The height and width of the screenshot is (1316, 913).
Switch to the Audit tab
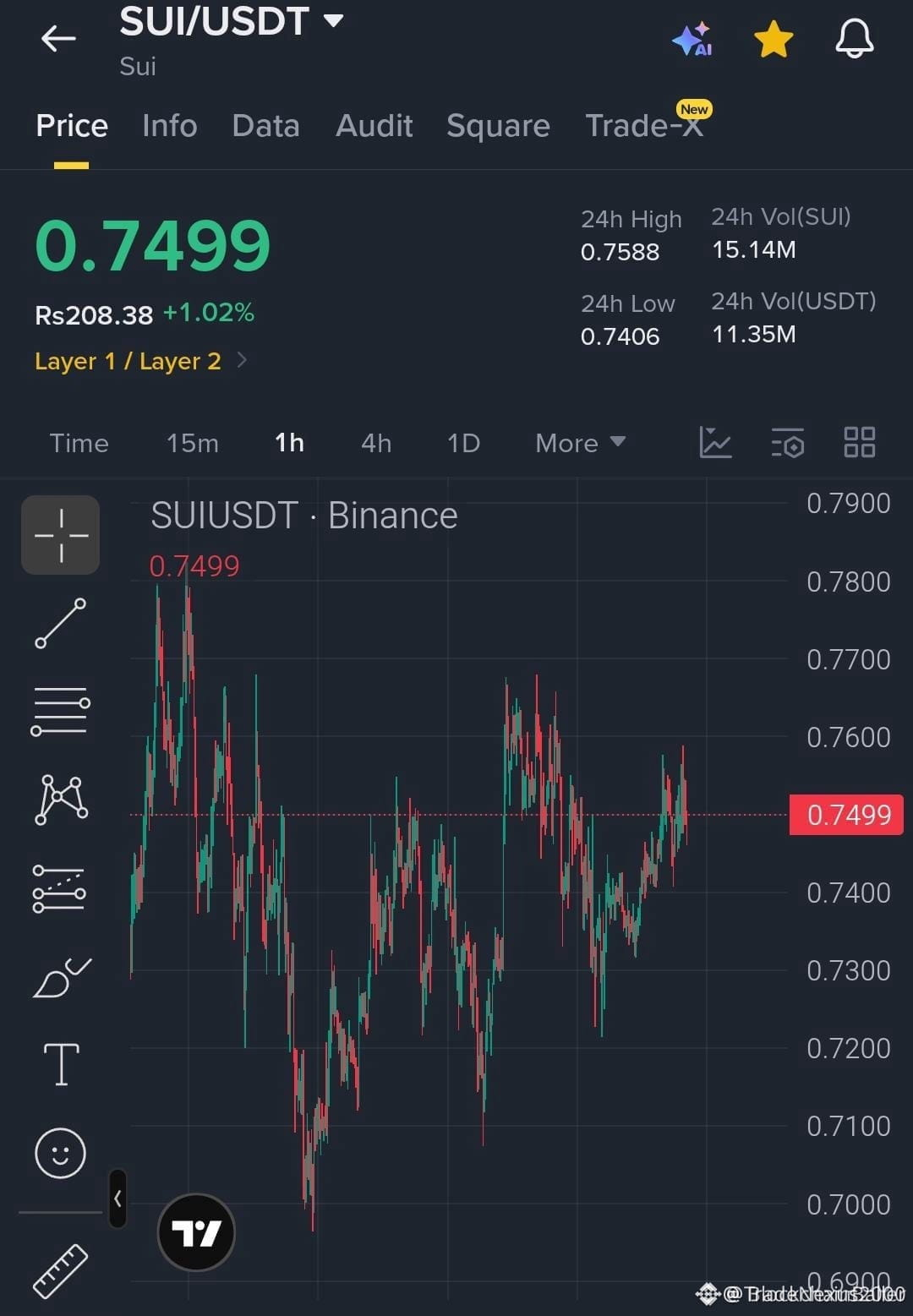tap(374, 126)
